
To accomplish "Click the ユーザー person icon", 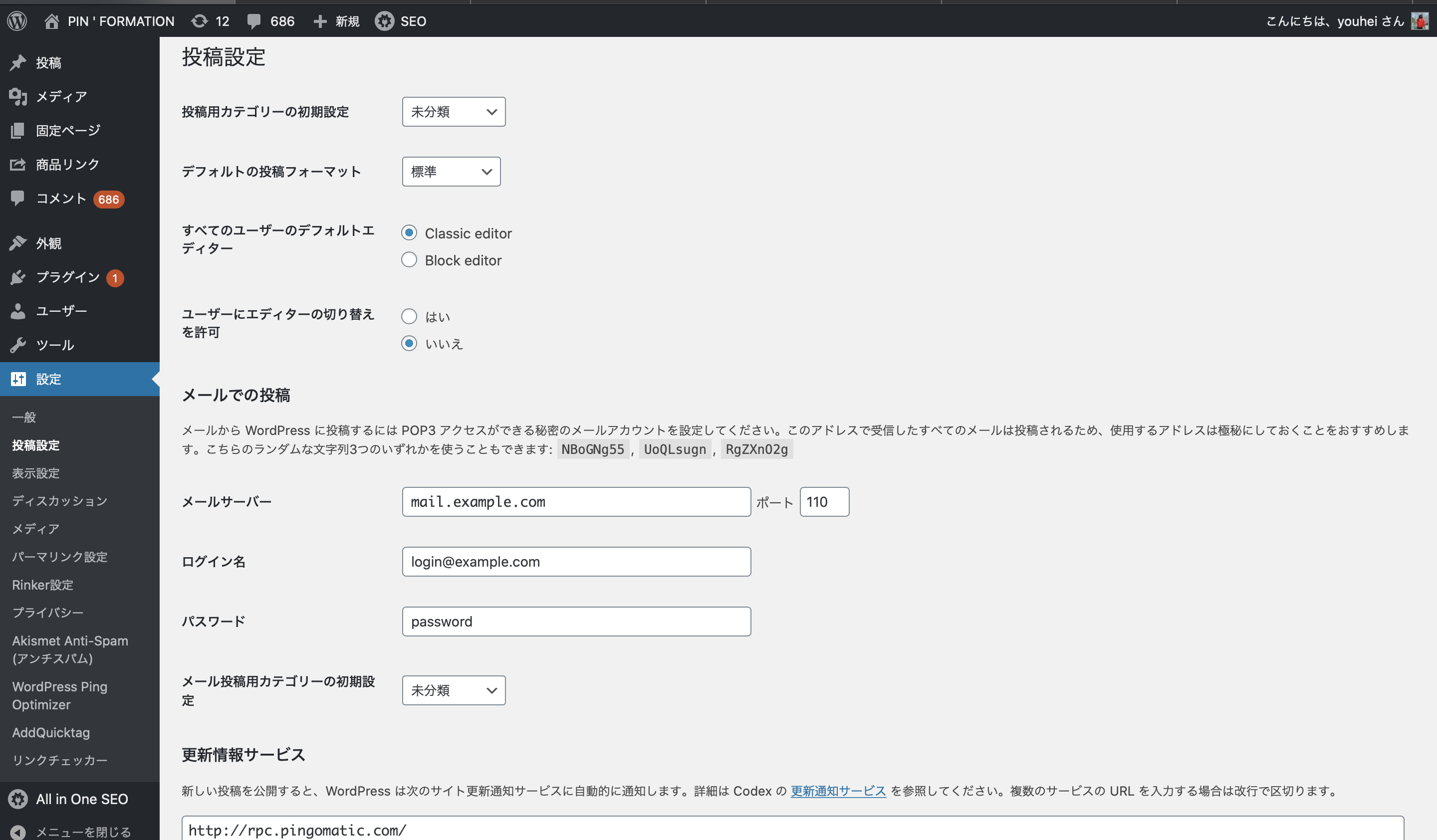I will tap(18, 311).
